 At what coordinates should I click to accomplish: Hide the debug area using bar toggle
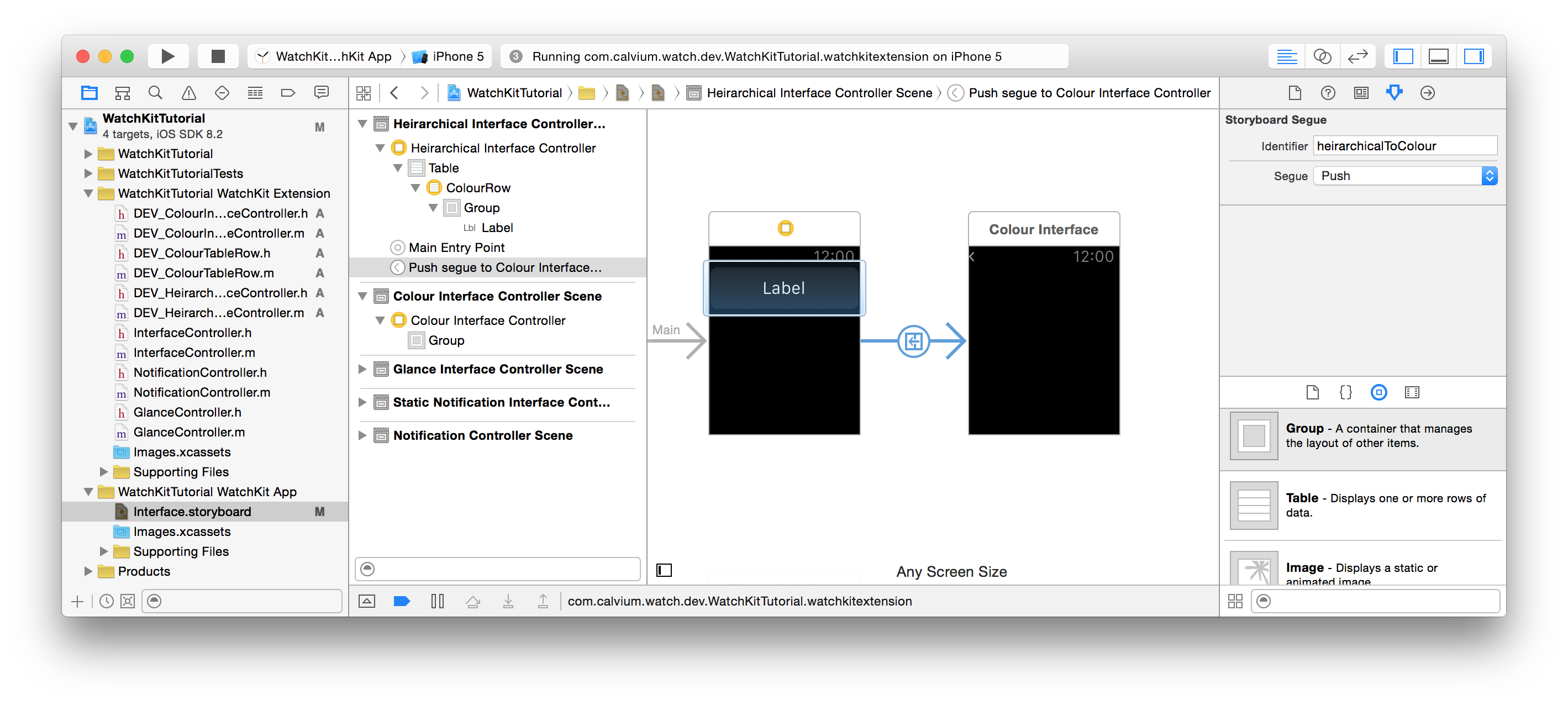(367, 602)
